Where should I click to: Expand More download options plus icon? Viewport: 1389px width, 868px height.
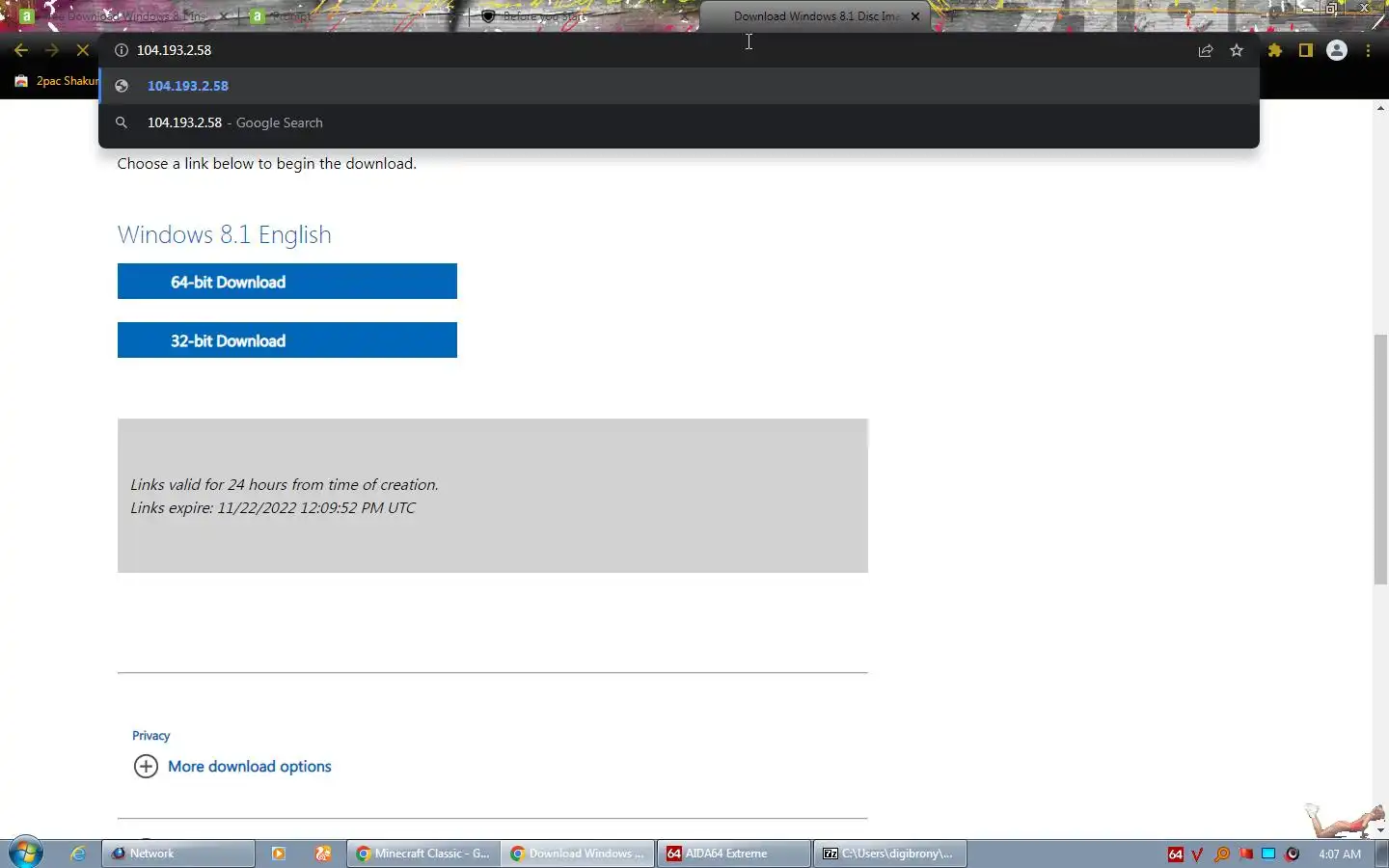[146, 767]
